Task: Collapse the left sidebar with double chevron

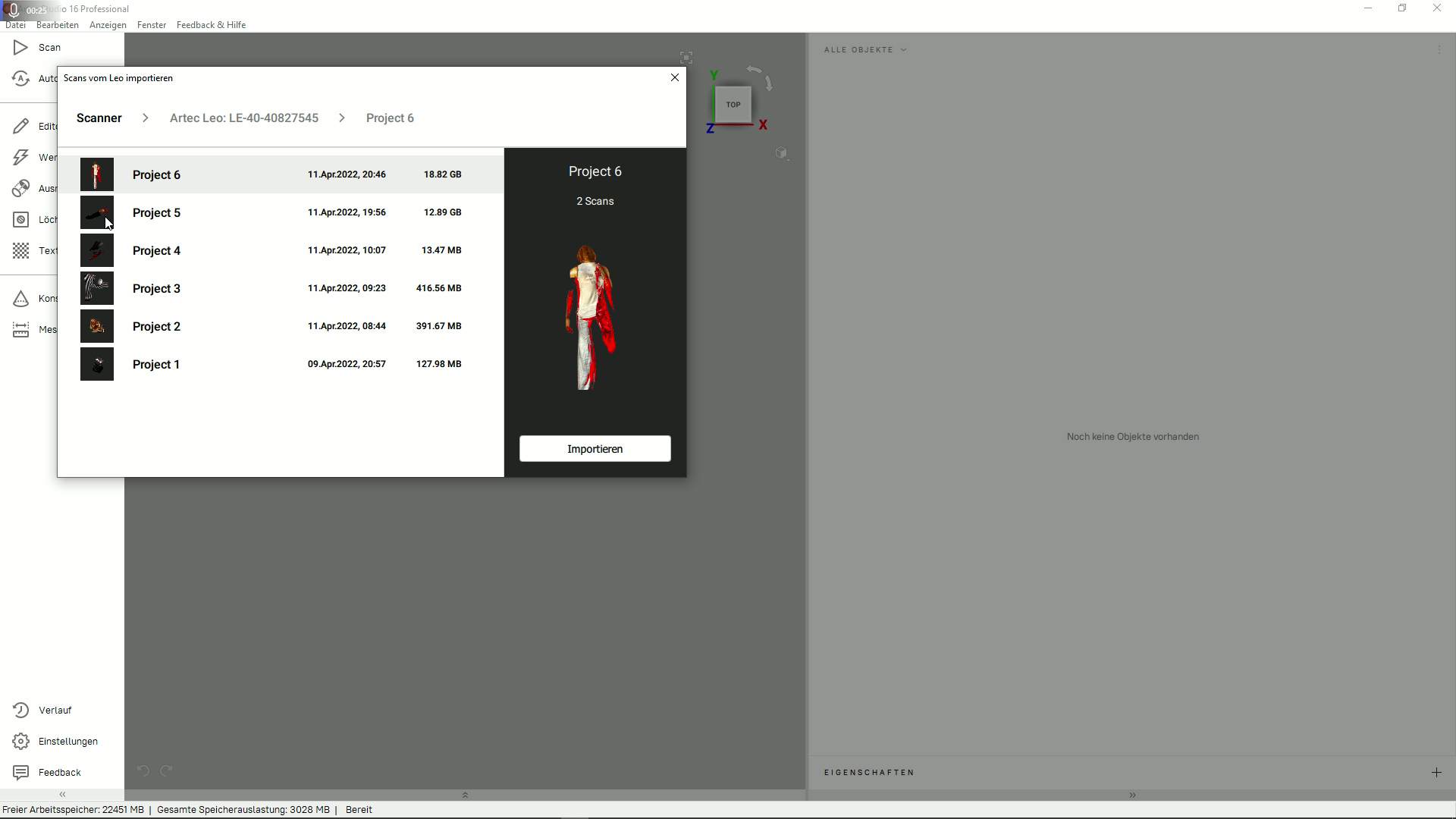Action: (62, 795)
